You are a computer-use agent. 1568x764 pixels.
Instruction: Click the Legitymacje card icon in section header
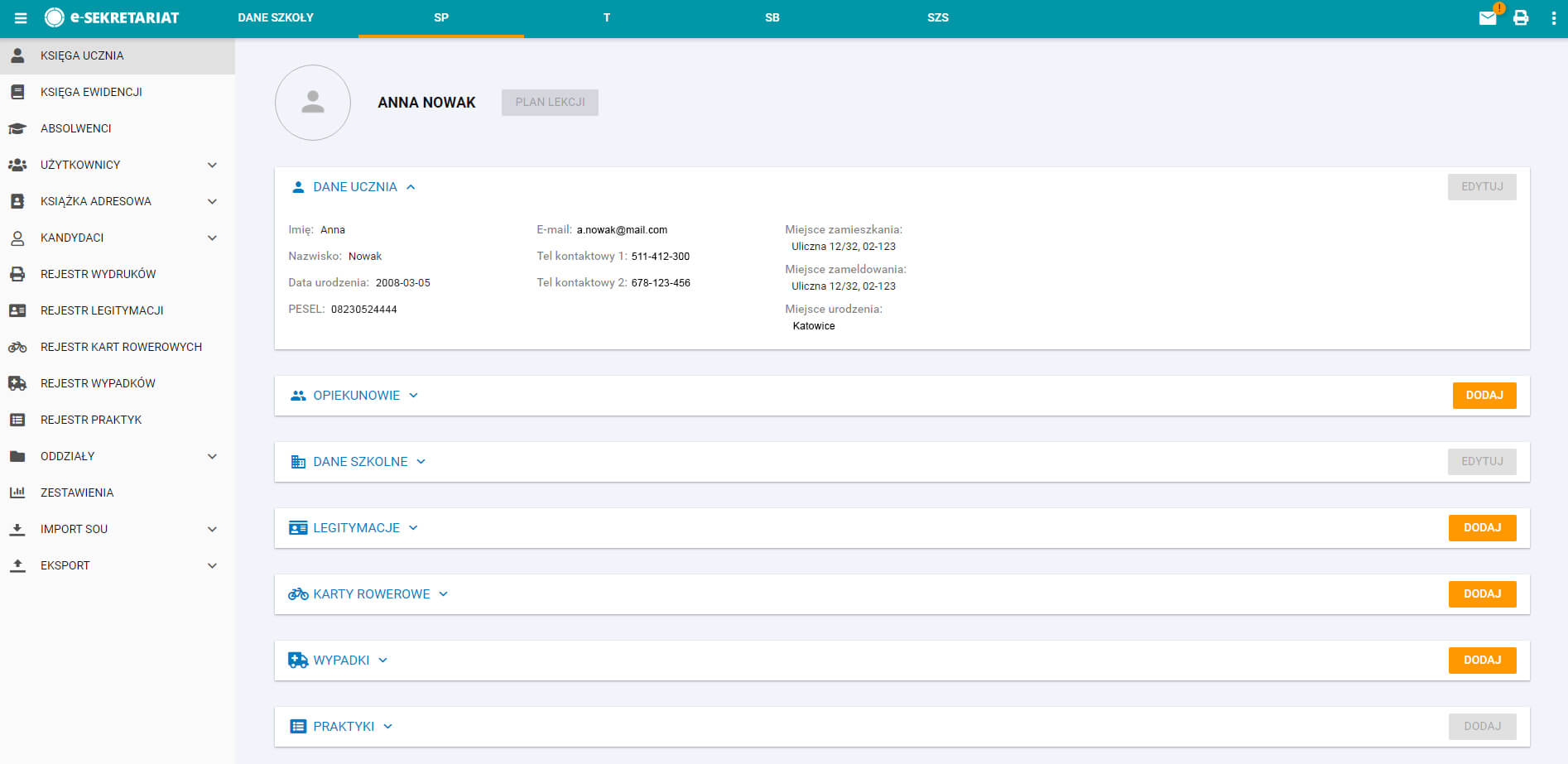[x=298, y=528]
